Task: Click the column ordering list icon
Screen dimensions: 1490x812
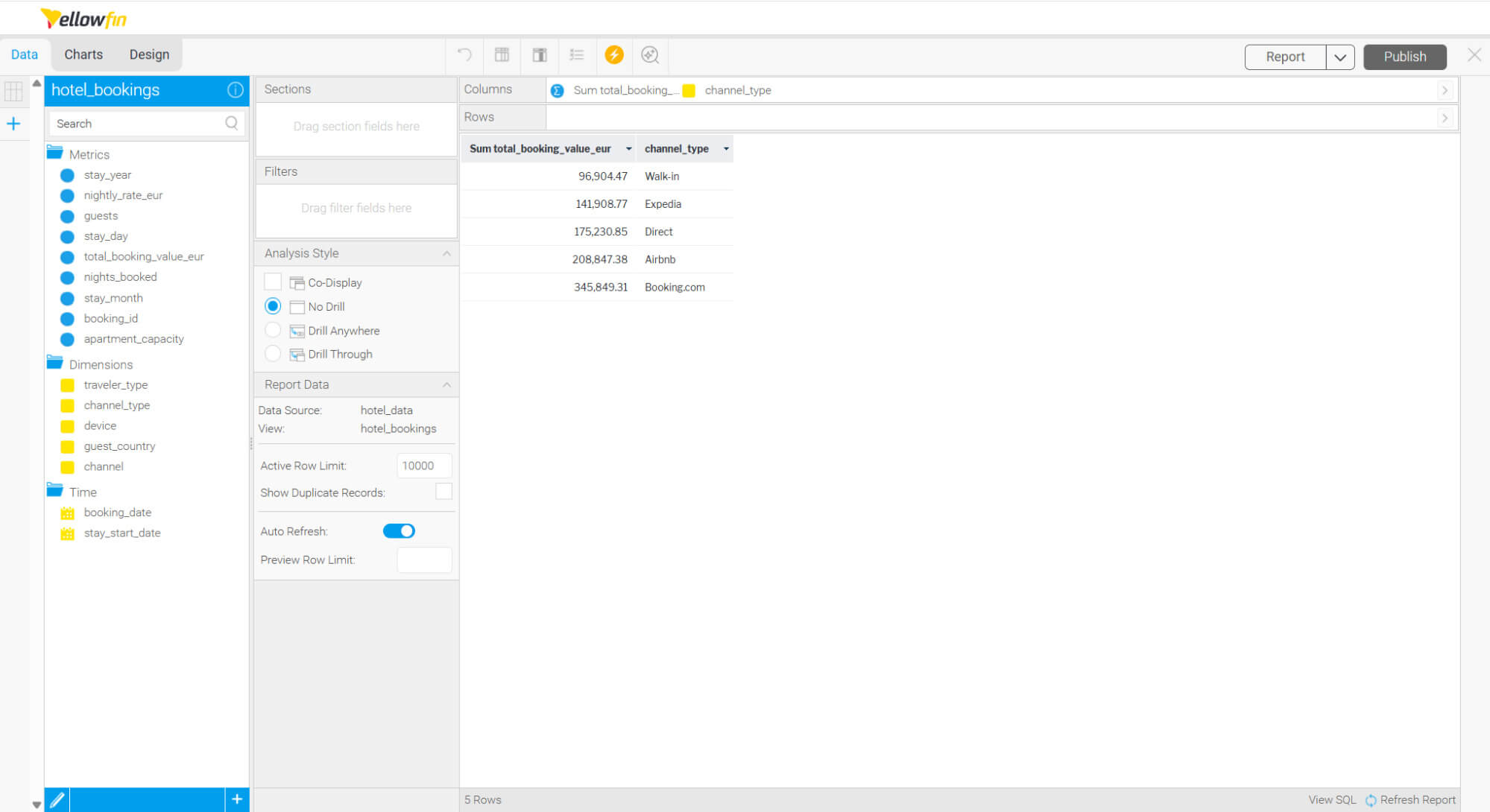Action: tap(576, 55)
